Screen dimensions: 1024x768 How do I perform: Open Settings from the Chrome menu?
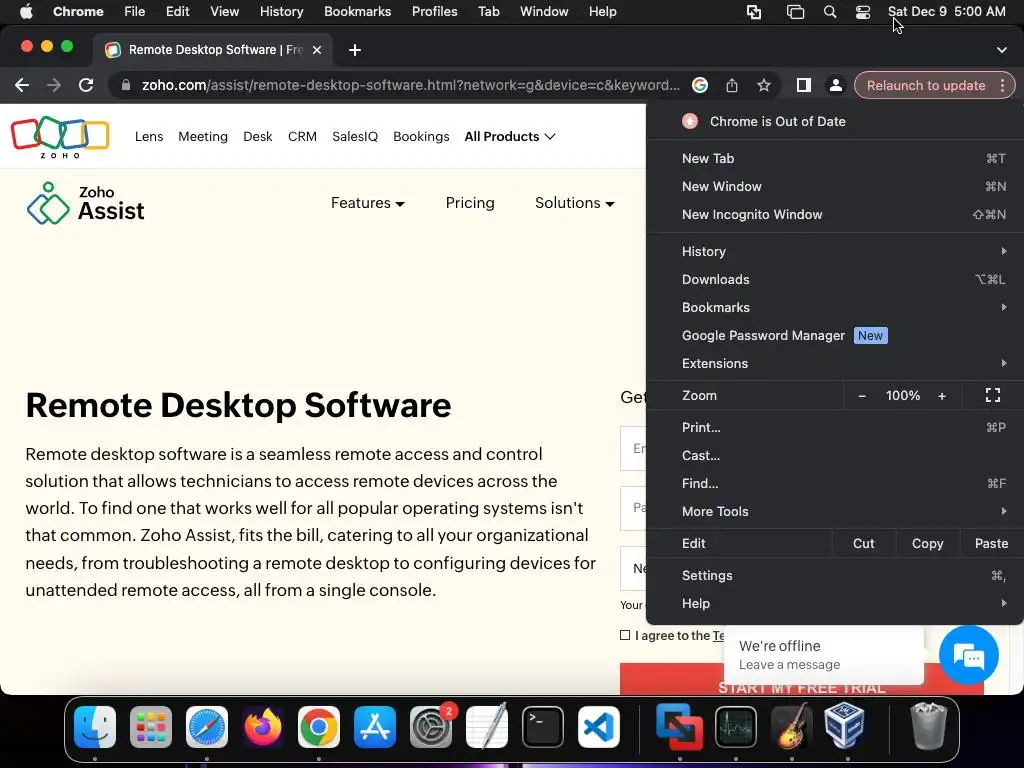pos(835,575)
